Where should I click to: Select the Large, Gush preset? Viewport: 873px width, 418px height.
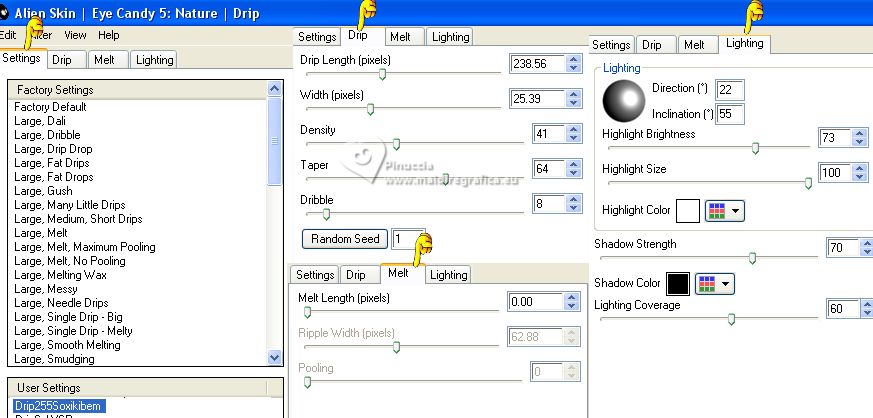click(x=43, y=191)
